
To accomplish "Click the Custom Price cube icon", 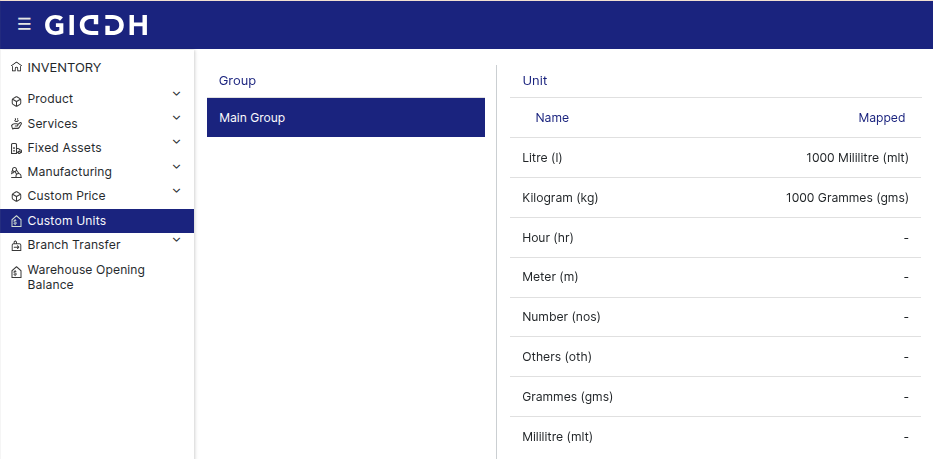I will coord(17,196).
